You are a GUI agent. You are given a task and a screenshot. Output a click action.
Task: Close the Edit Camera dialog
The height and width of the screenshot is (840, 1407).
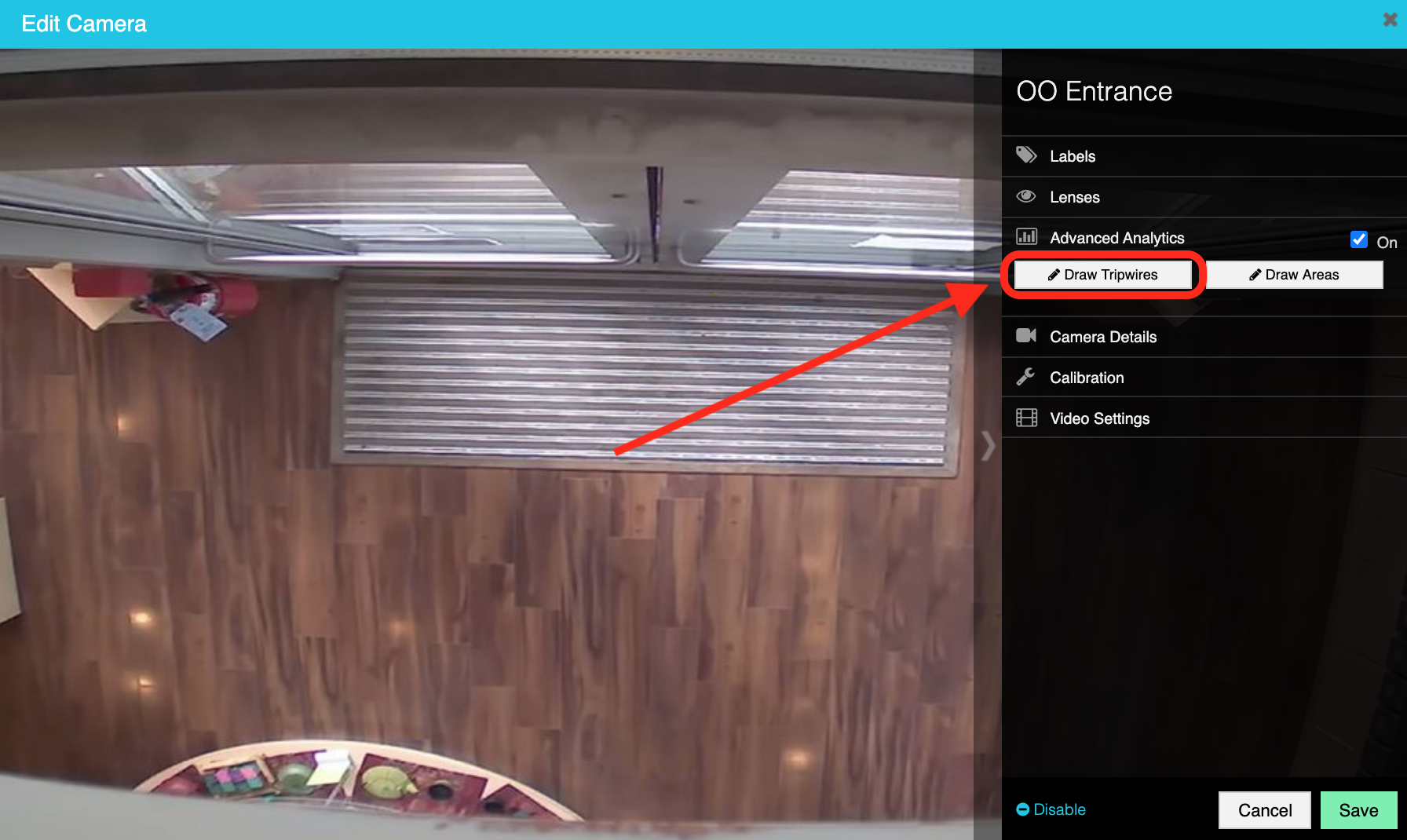(x=1390, y=20)
